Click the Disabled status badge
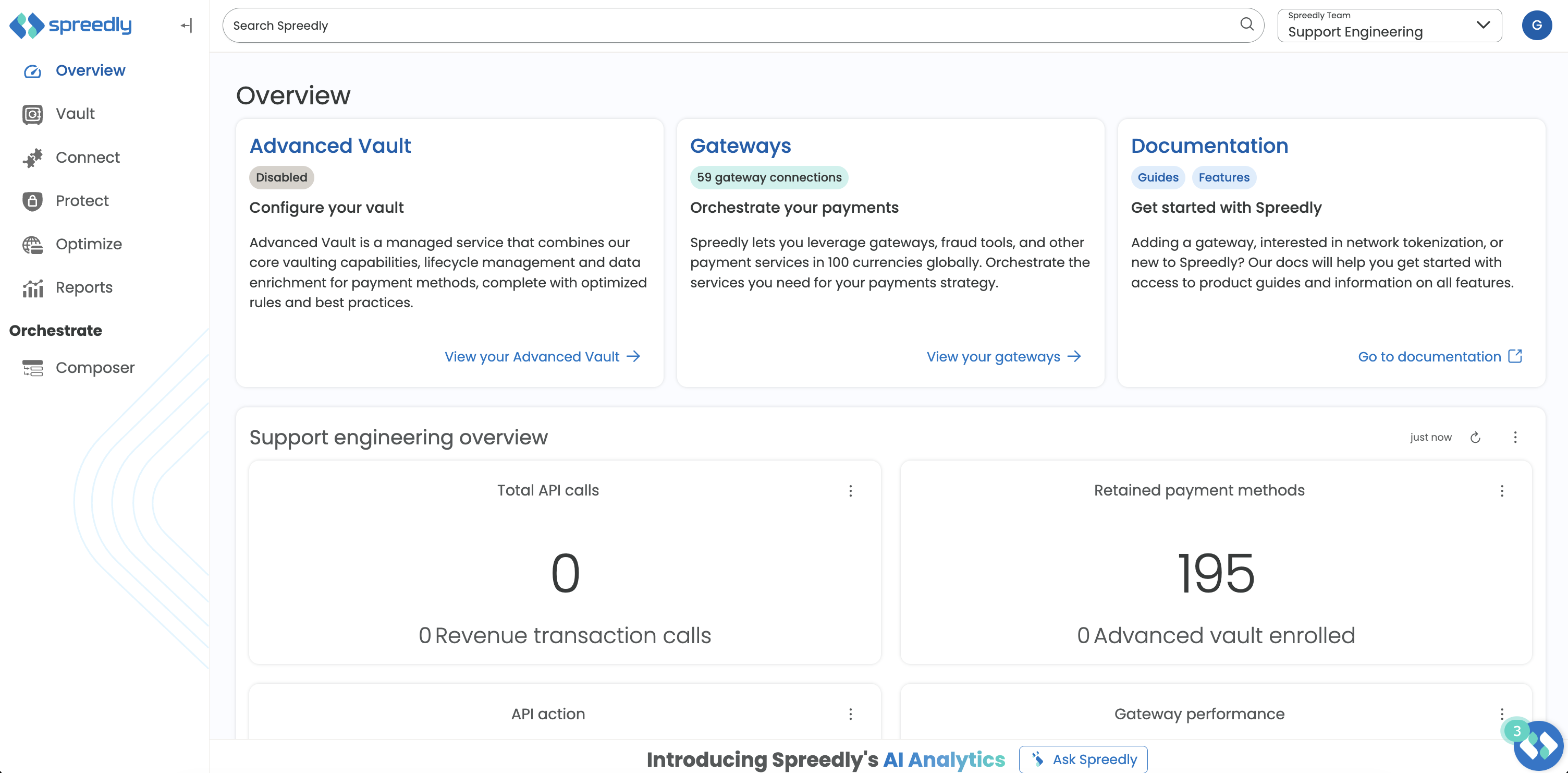This screenshot has height=773, width=1568. click(x=281, y=177)
